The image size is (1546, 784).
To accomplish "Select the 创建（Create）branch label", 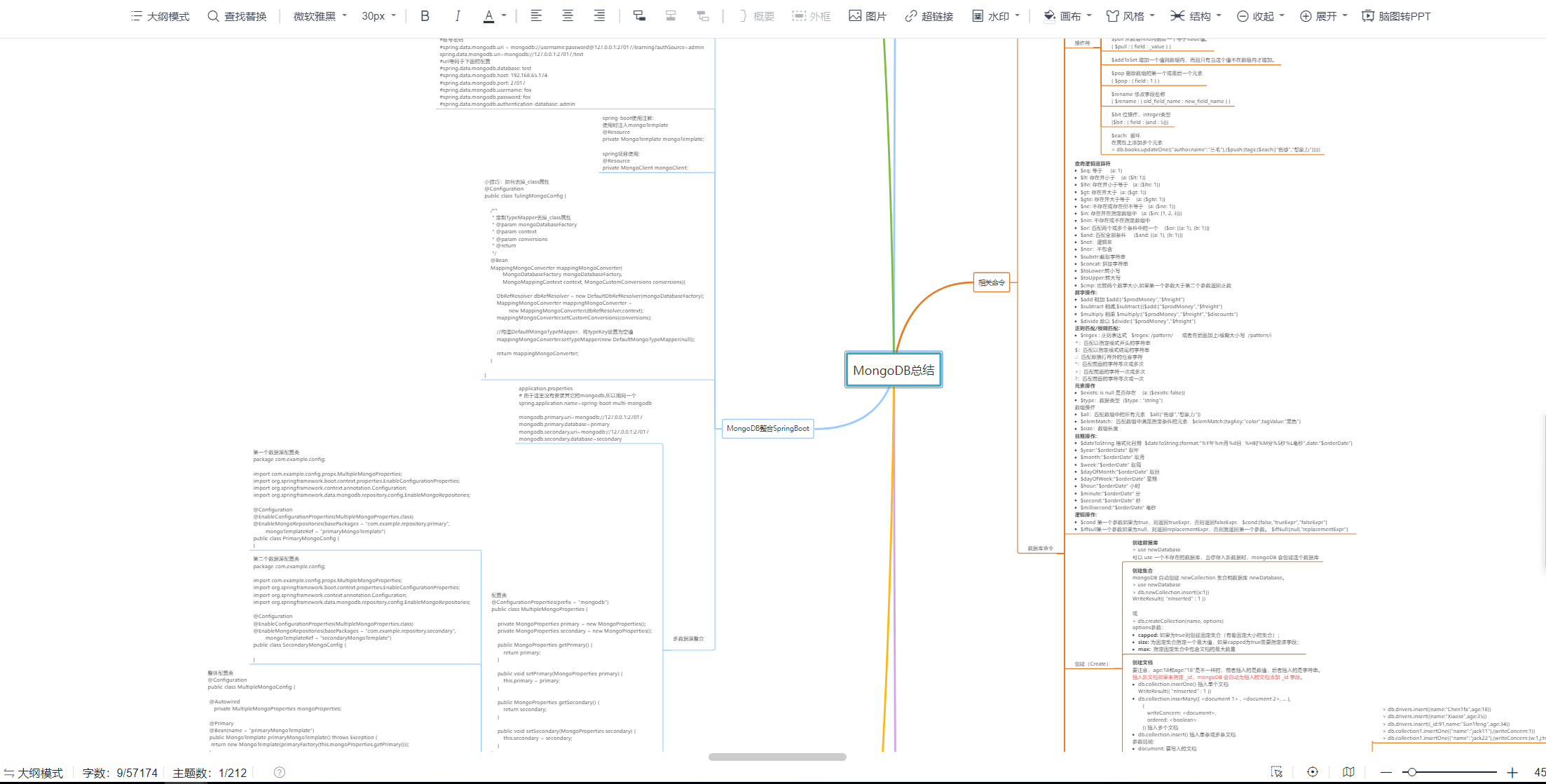I will (1092, 664).
